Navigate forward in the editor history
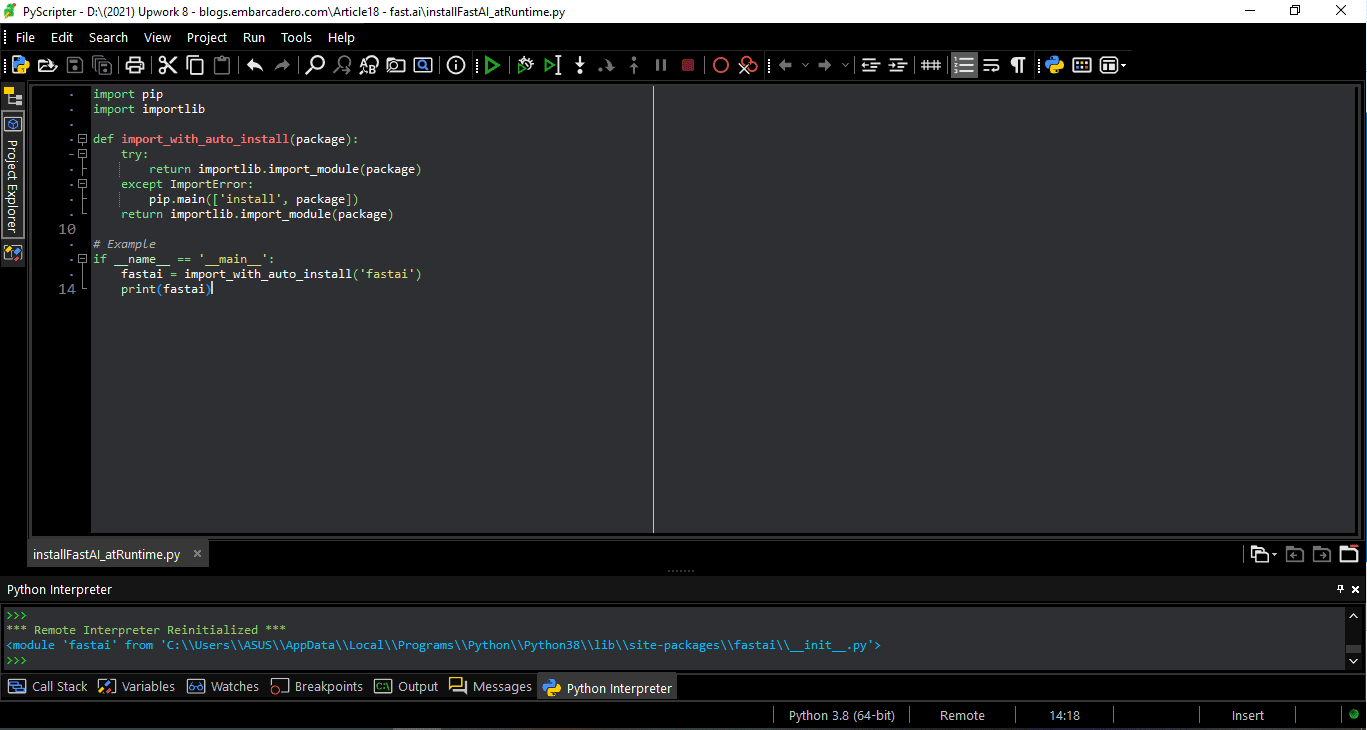Screen dimensions: 1367x730 (x=825, y=65)
